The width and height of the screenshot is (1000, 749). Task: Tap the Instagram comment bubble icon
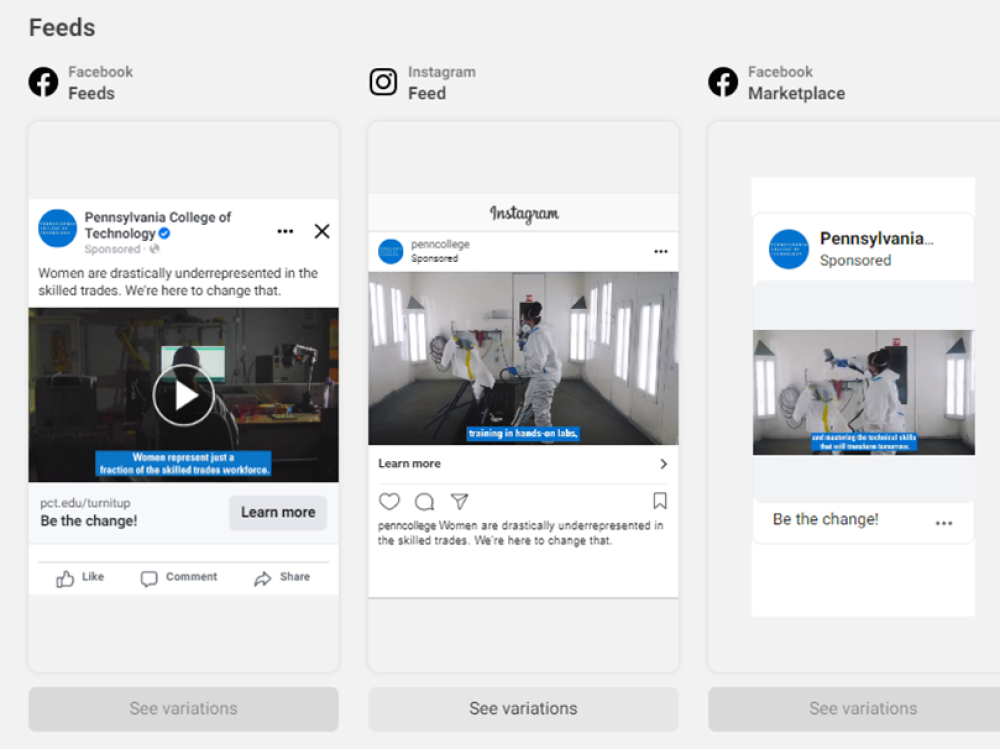click(x=424, y=501)
